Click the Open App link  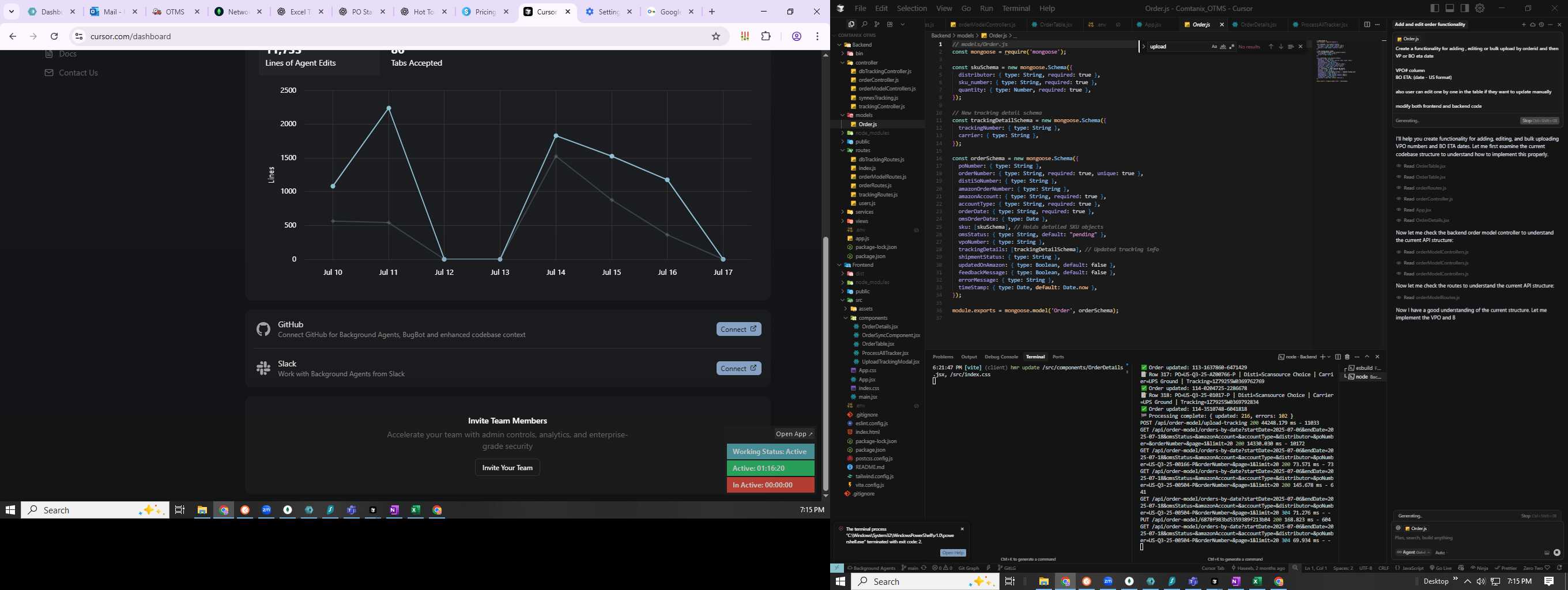click(794, 434)
